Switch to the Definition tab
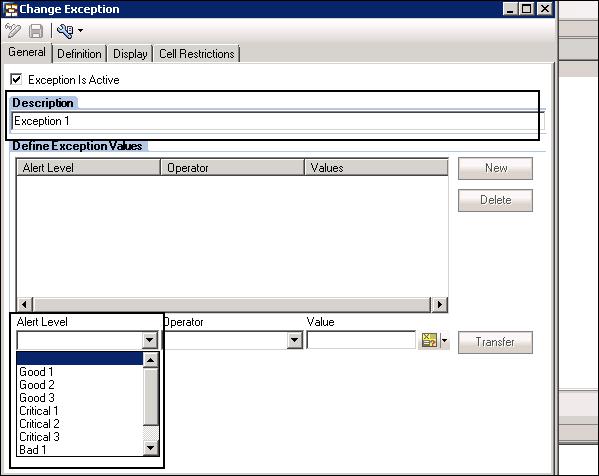The width and height of the screenshot is (599, 476). tap(79, 54)
